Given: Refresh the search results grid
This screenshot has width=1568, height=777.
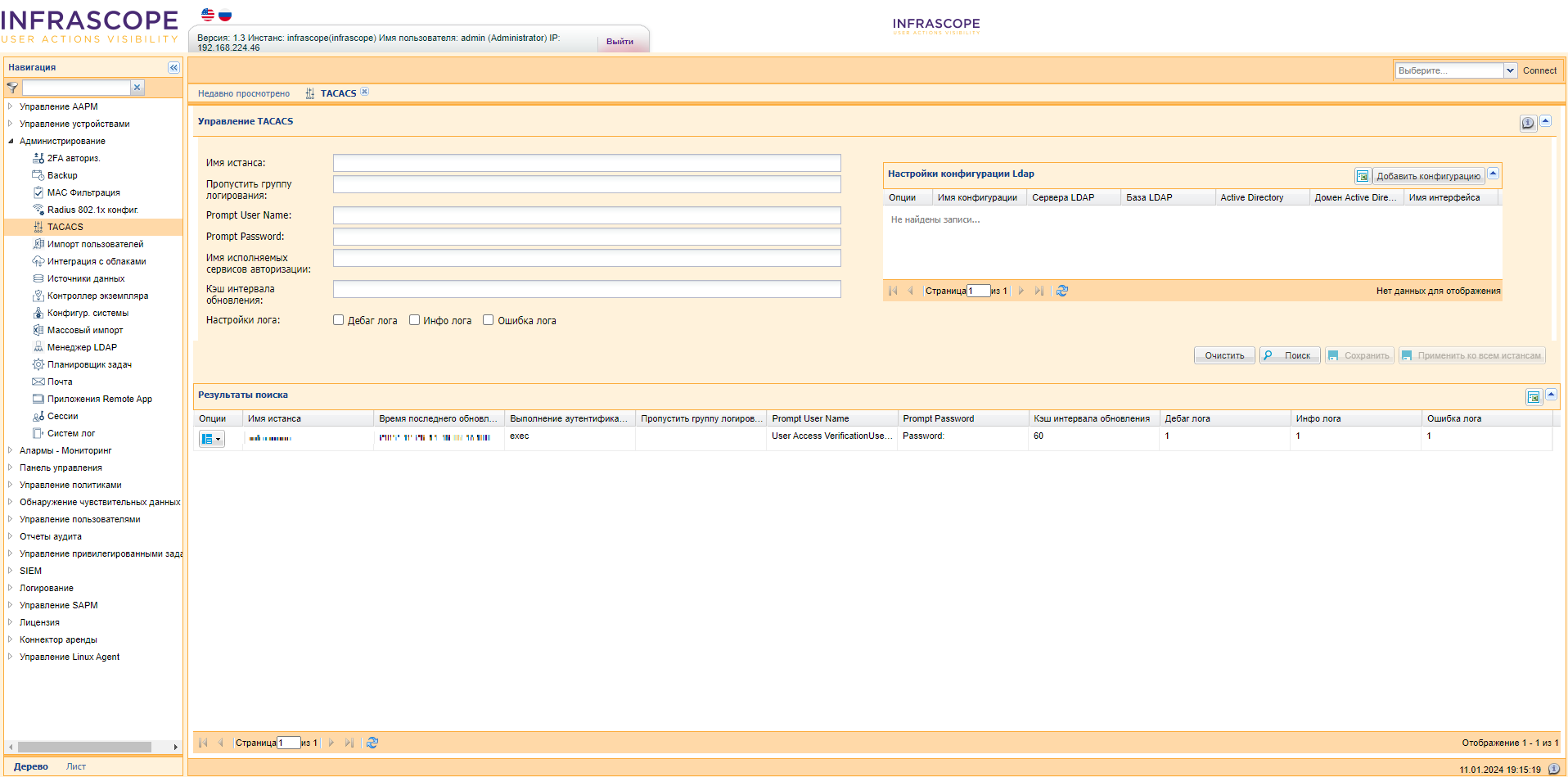Looking at the screenshot, I should pyautogui.click(x=372, y=743).
